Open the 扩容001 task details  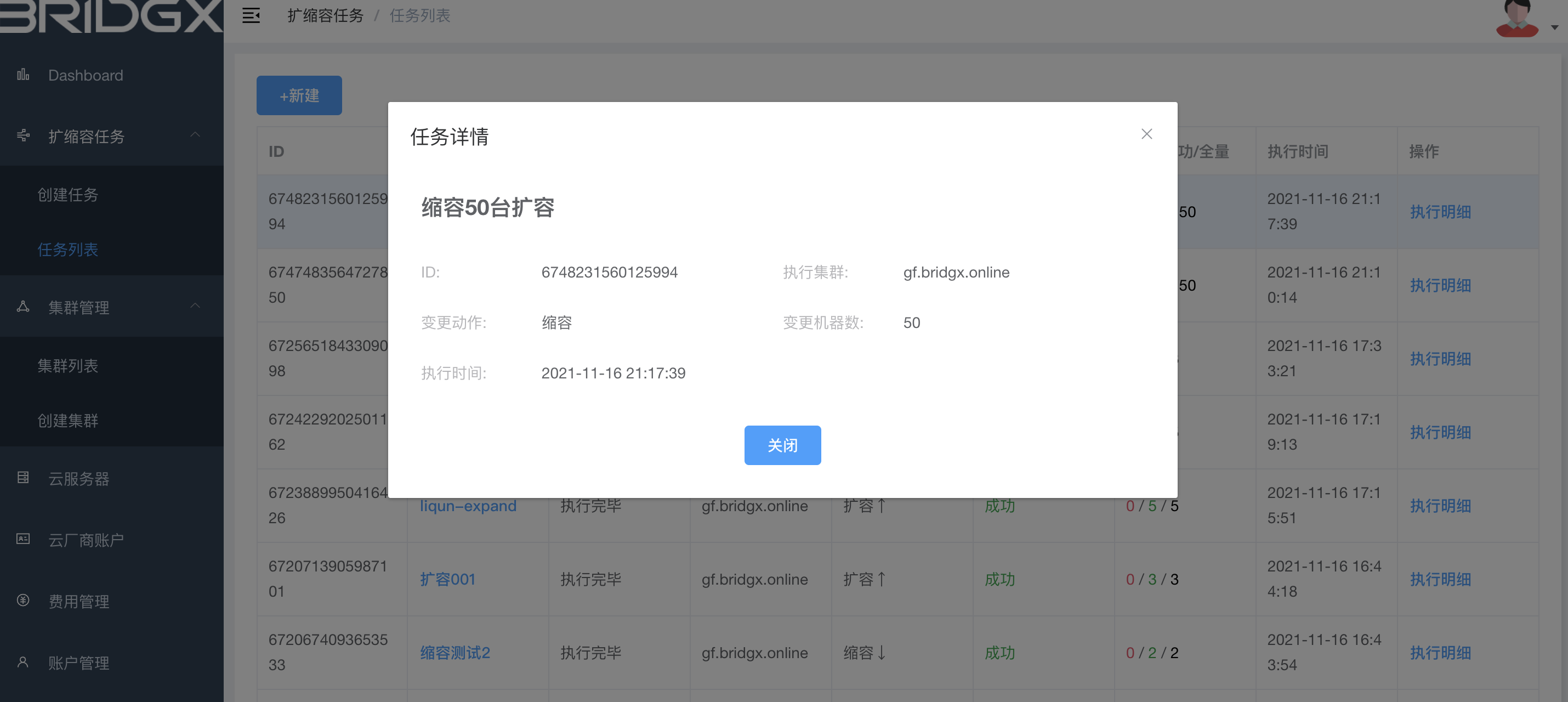point(448,579)
